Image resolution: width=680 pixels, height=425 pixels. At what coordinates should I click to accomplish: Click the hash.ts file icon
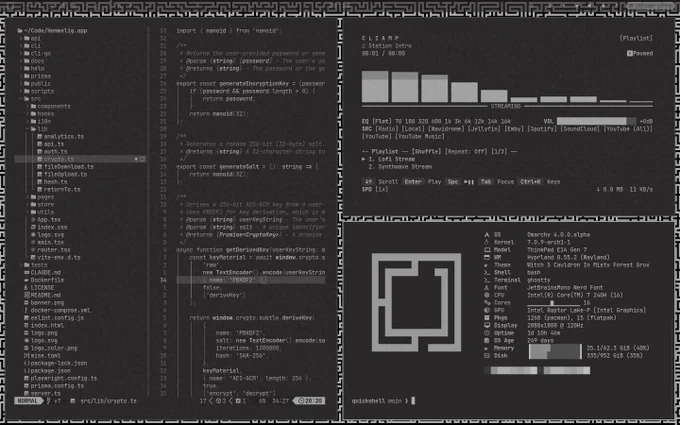coord(39,182)
